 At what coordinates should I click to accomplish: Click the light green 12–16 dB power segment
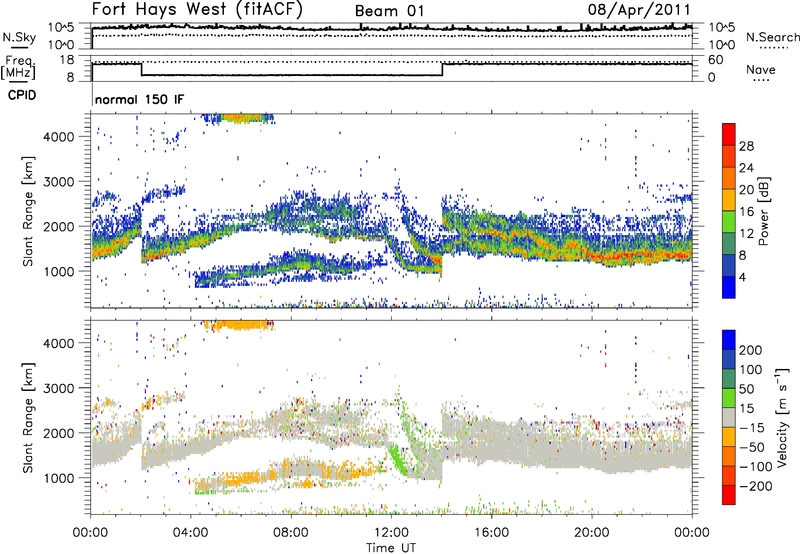729,222
